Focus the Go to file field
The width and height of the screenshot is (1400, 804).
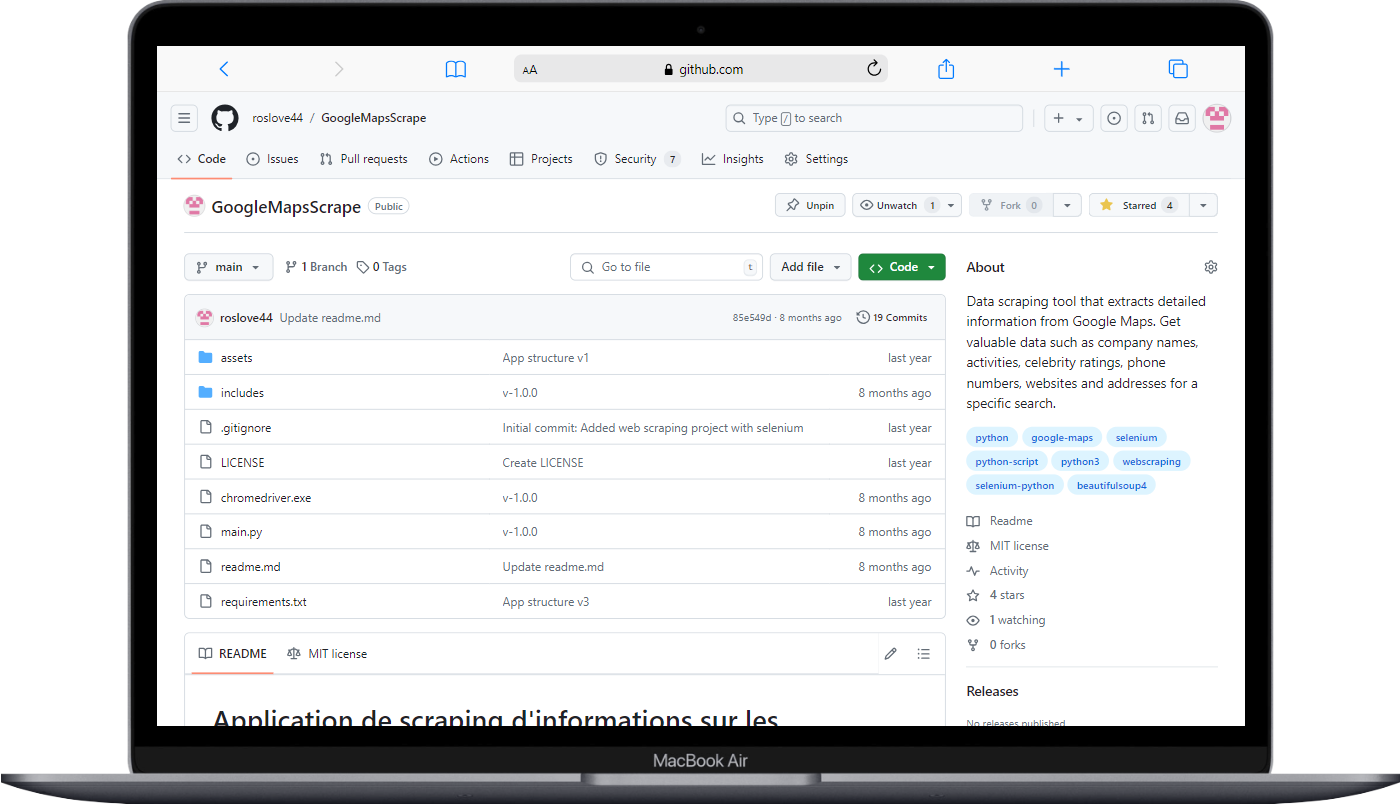[x=666, y=267]
